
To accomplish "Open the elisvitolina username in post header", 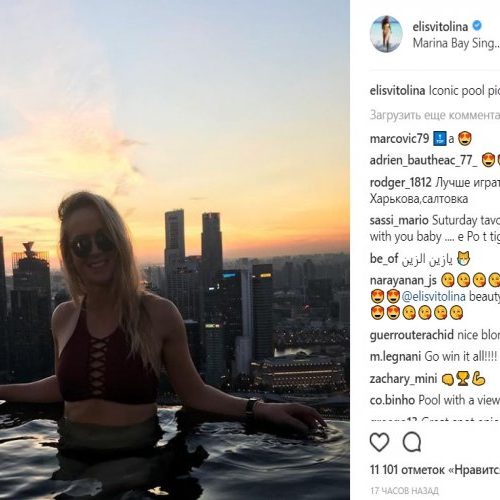I will click(440, 26).
